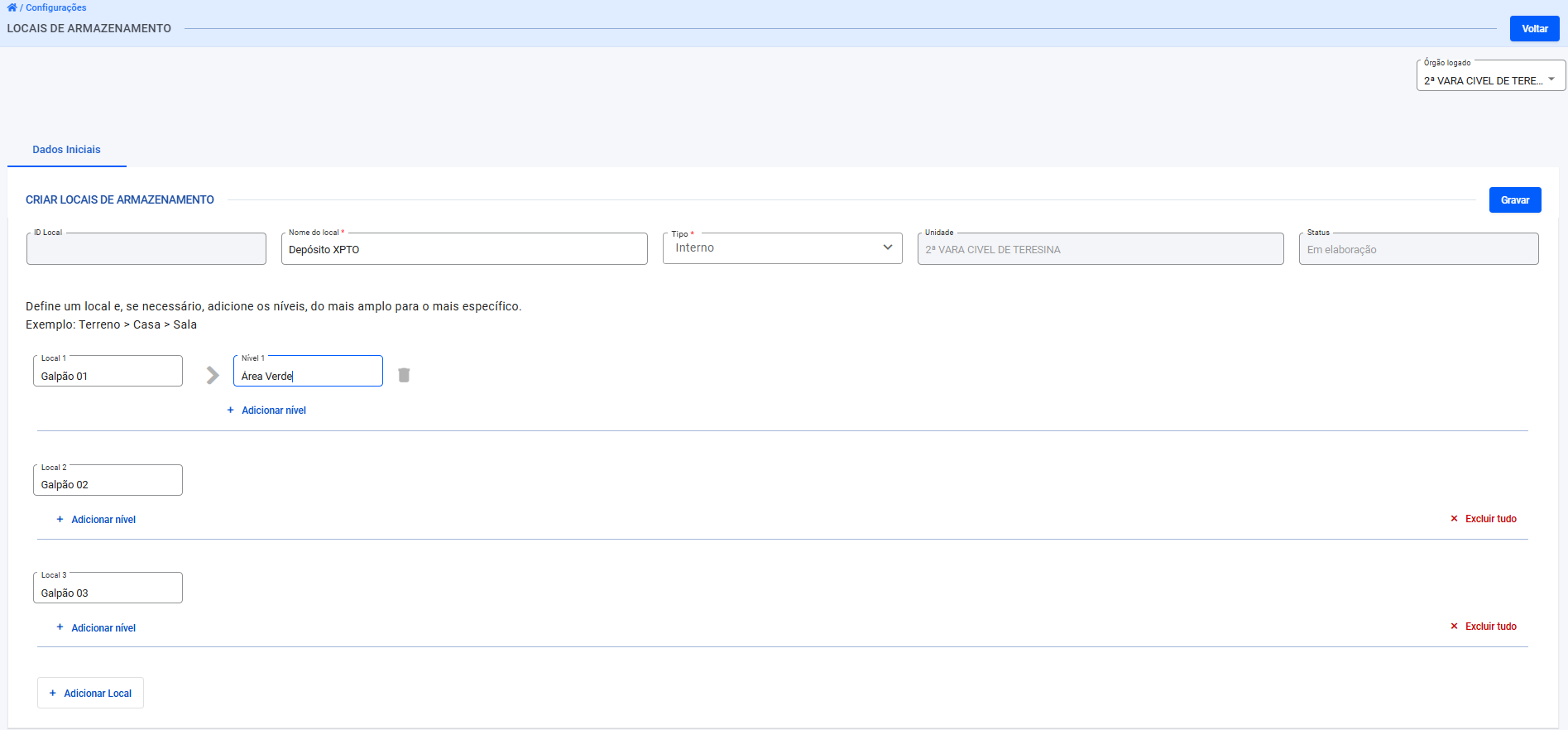
Task: Click the Local 3 Galpão 03 field
Action: click(108, 593)
